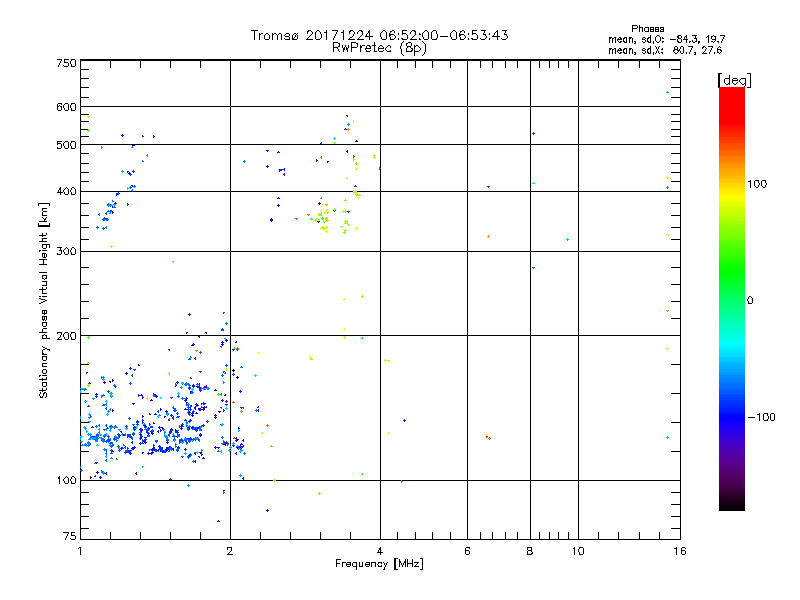Click the y-axis tick label '750'
This screenshot has width=800, height=600.
(66, 63)
